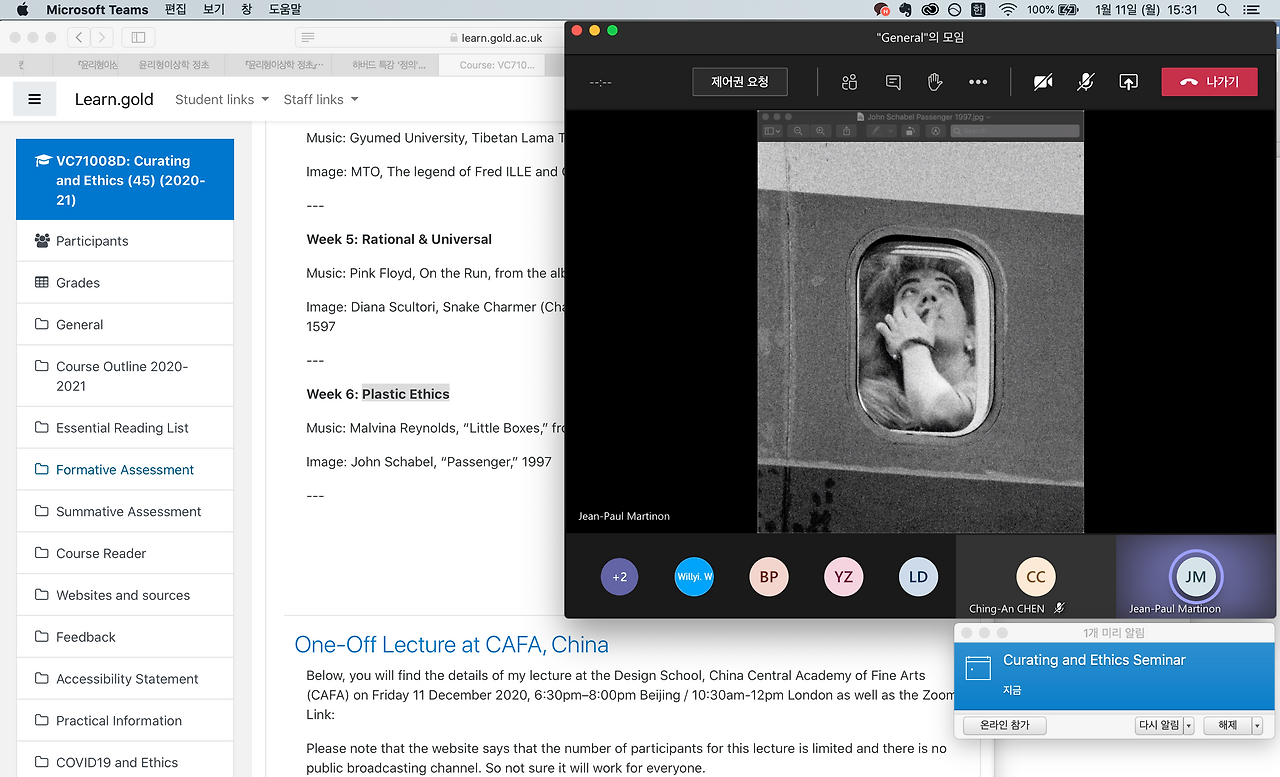Select the YZ participant avatar

(844, 577)
